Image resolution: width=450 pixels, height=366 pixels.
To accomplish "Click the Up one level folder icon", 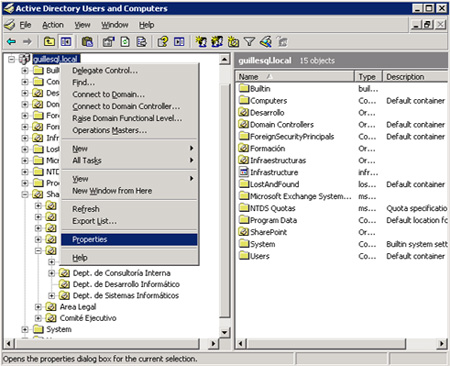I will coord(49,42).
